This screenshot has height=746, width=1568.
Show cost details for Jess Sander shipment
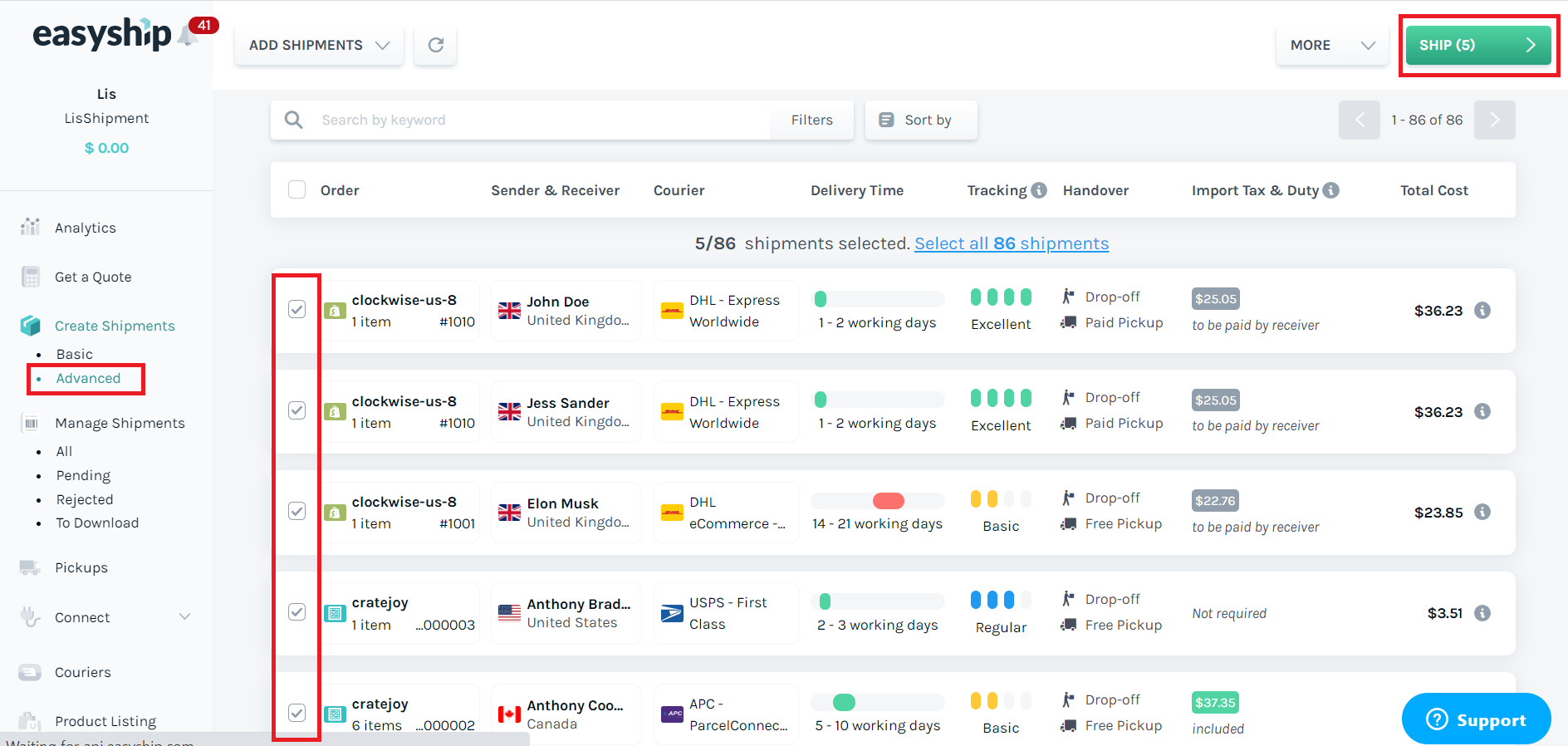pyautogui.click(x=1482, y=411)
